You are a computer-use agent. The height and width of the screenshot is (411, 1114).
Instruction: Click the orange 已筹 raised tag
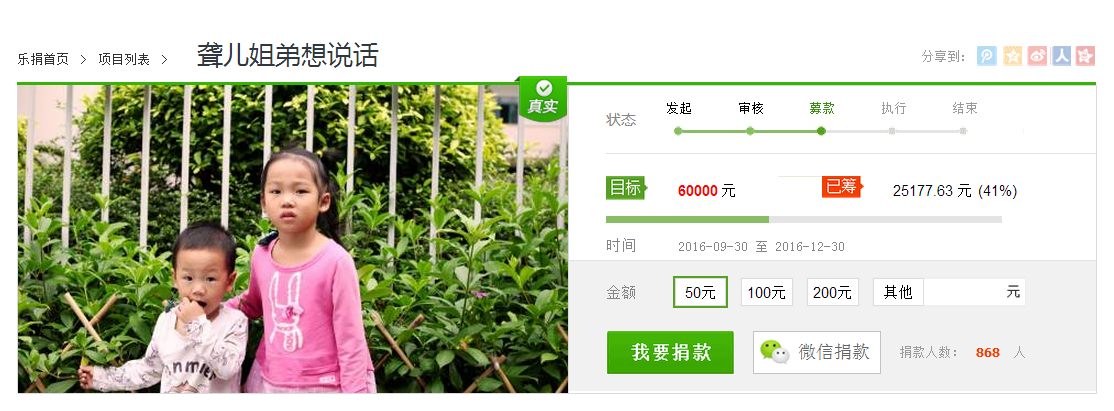842,187
